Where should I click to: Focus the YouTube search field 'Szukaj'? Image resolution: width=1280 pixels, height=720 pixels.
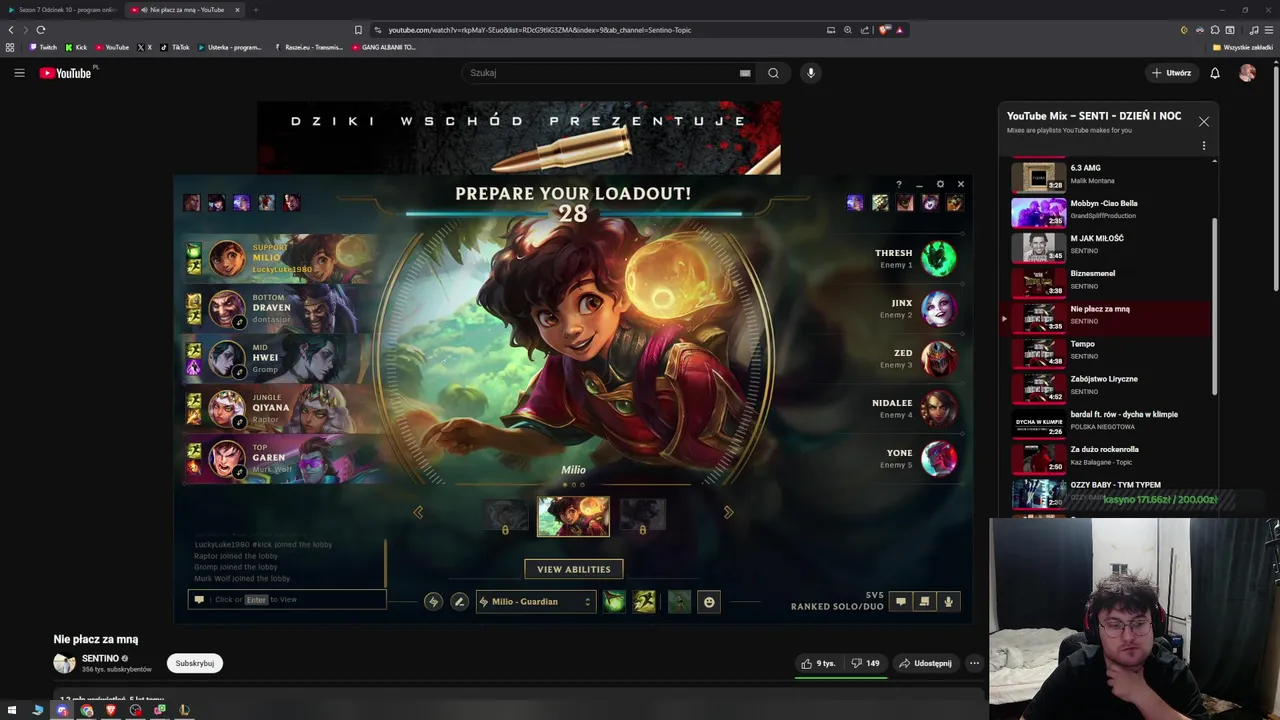pos(600,73)
